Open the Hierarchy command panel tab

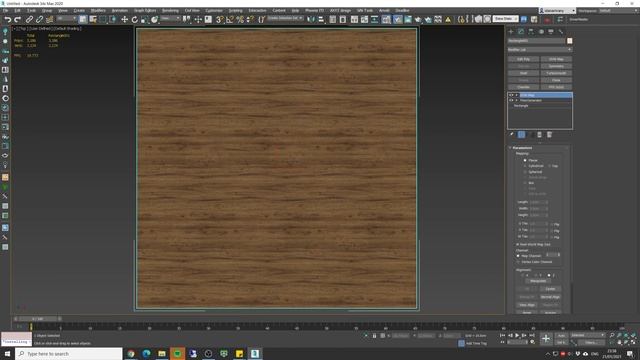click(531, 31)
